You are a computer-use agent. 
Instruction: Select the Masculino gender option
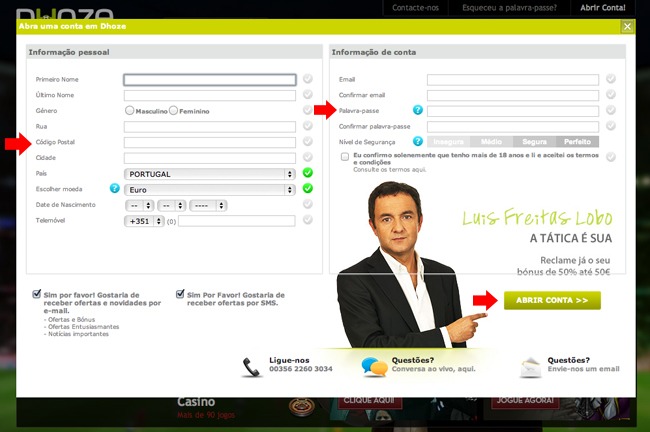coord(129,110)
